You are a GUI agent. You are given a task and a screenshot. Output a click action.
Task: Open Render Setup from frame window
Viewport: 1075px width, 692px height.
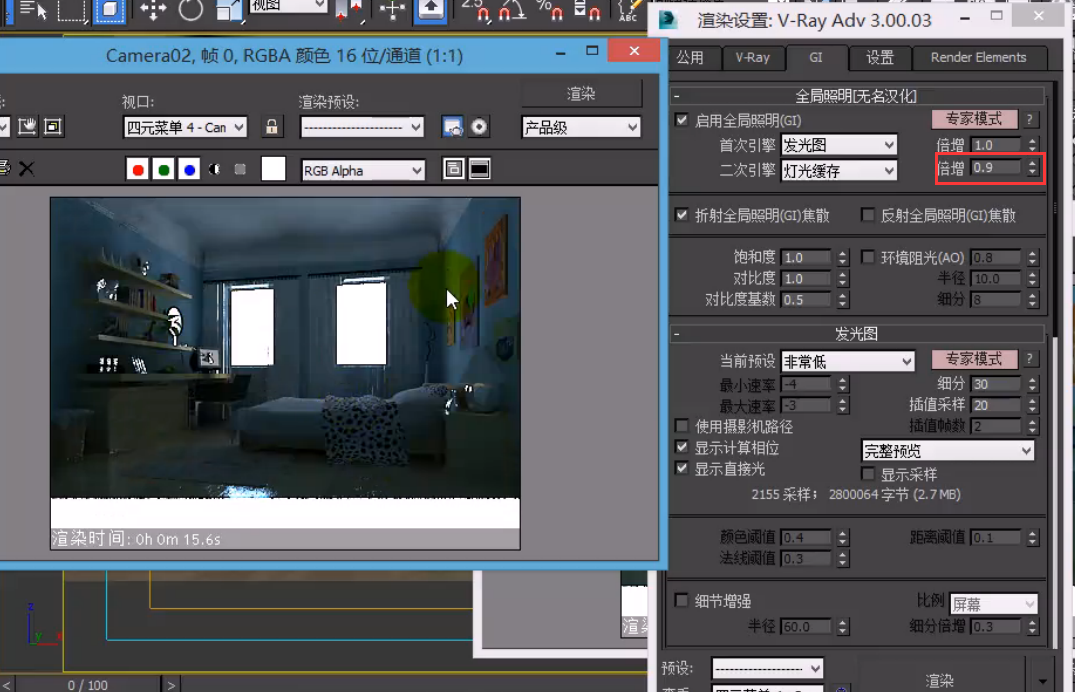452,127
